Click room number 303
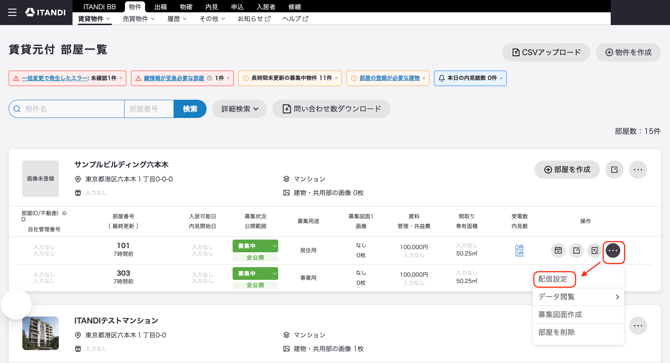Screen dimensions: 670x363 123,273
